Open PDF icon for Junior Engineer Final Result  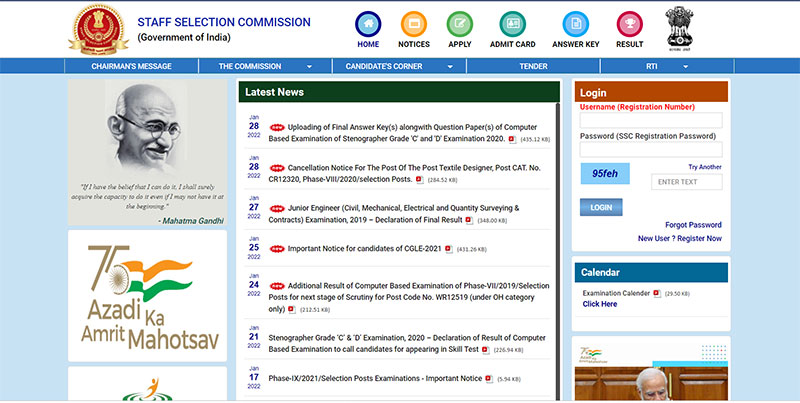(x=469, y=220)
